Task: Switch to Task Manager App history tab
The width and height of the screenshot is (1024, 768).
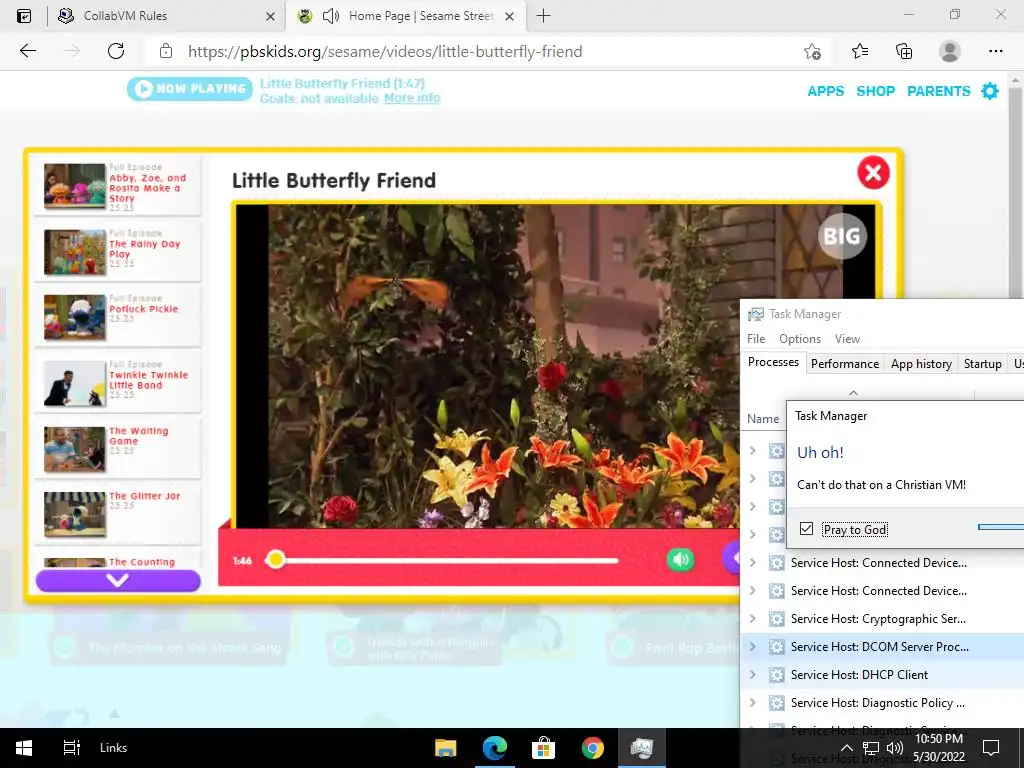Action: pyautogui.click(x=921, y=364)
